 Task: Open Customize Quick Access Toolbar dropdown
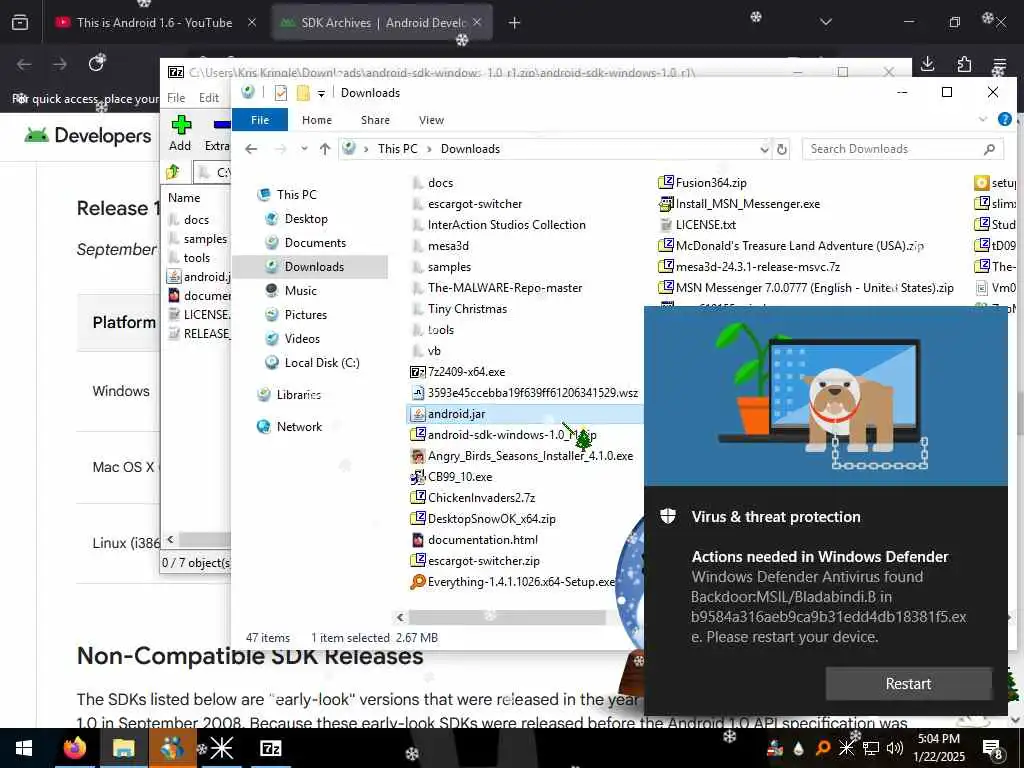pos(321,93)
